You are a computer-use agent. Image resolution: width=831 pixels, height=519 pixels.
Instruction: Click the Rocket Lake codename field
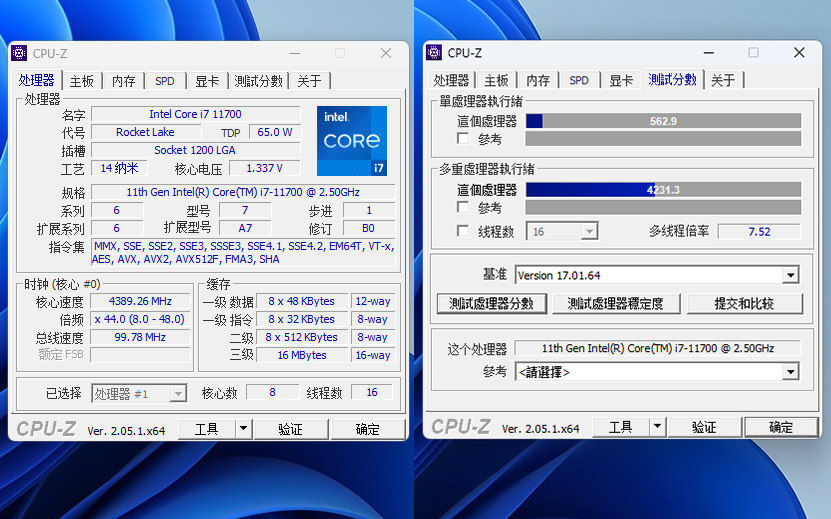(x=145, y=132)
